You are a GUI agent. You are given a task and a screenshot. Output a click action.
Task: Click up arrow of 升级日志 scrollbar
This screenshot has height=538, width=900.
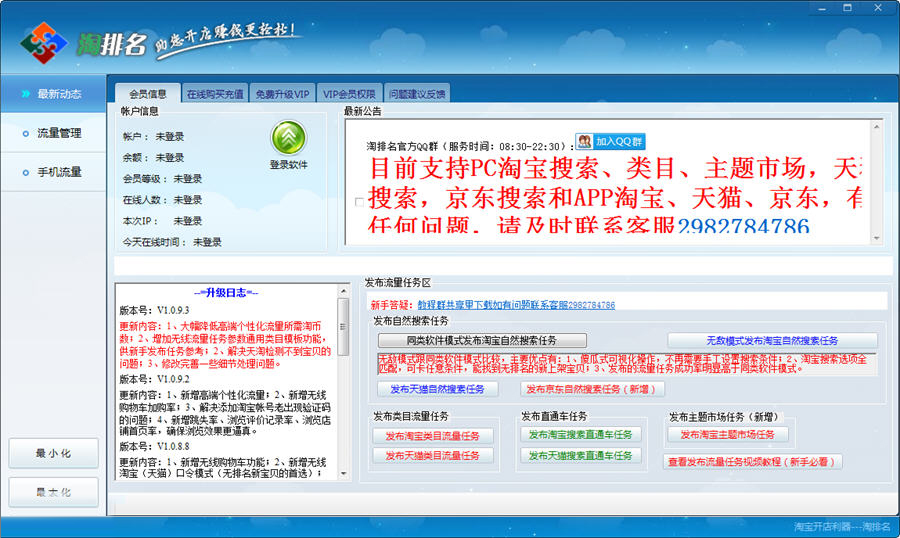point(343,291)
